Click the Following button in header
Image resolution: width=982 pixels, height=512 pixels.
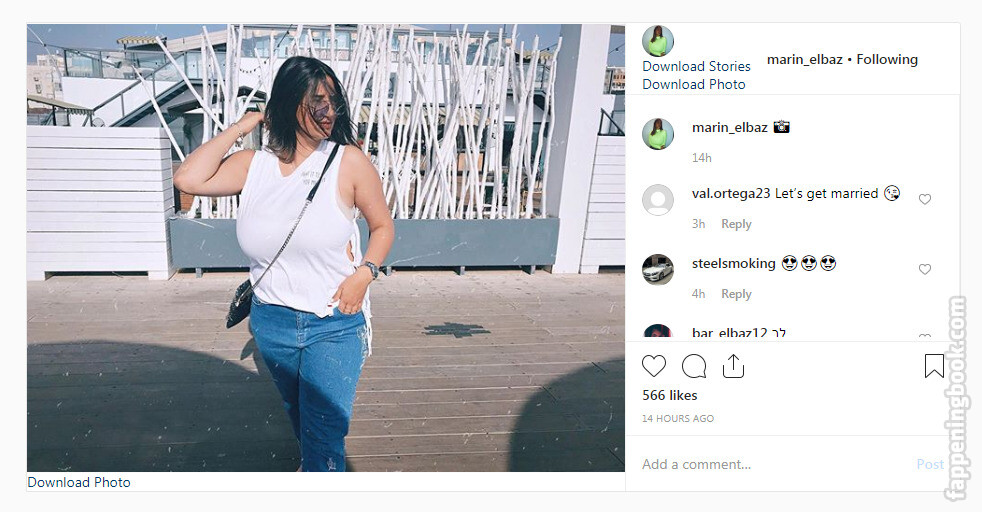(887, 59)
